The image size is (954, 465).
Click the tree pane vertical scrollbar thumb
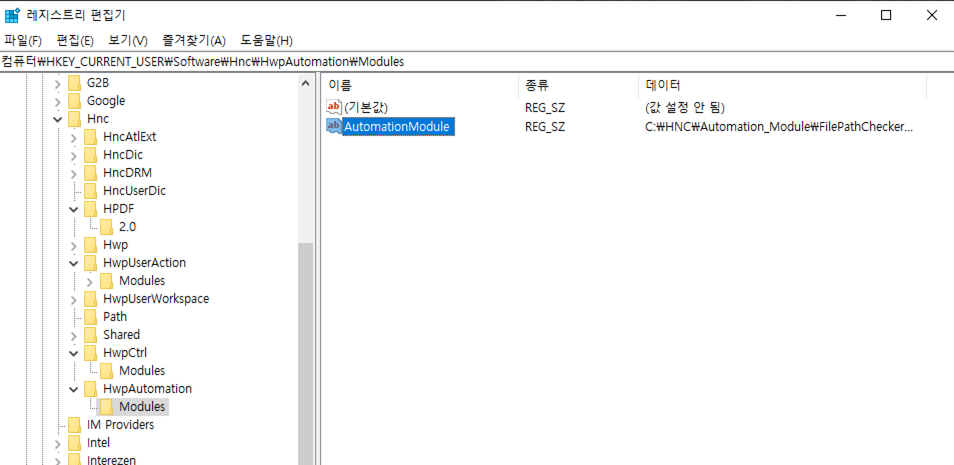[x=305, y=353]
